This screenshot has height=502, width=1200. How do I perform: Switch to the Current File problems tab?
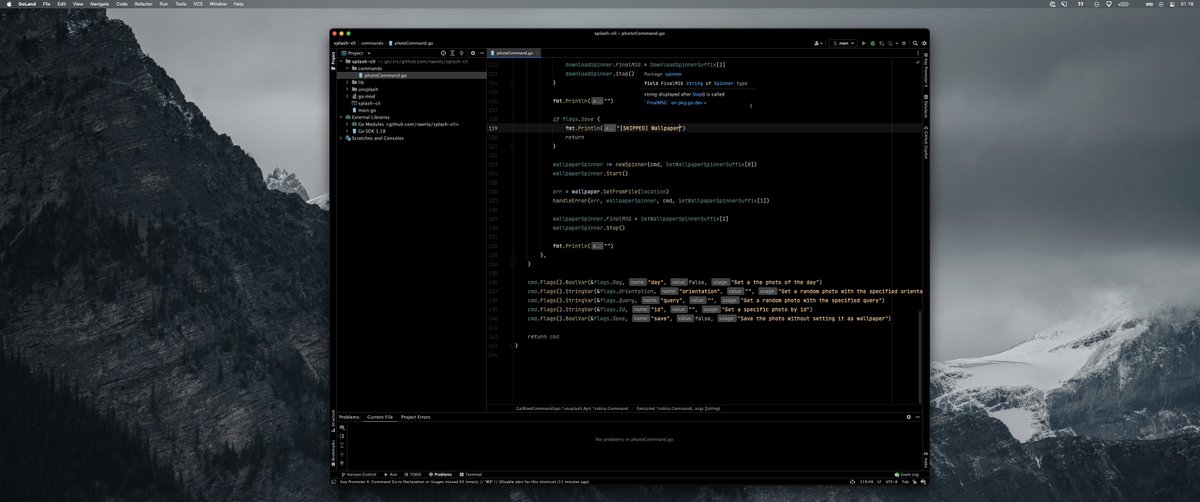(380, 417)
